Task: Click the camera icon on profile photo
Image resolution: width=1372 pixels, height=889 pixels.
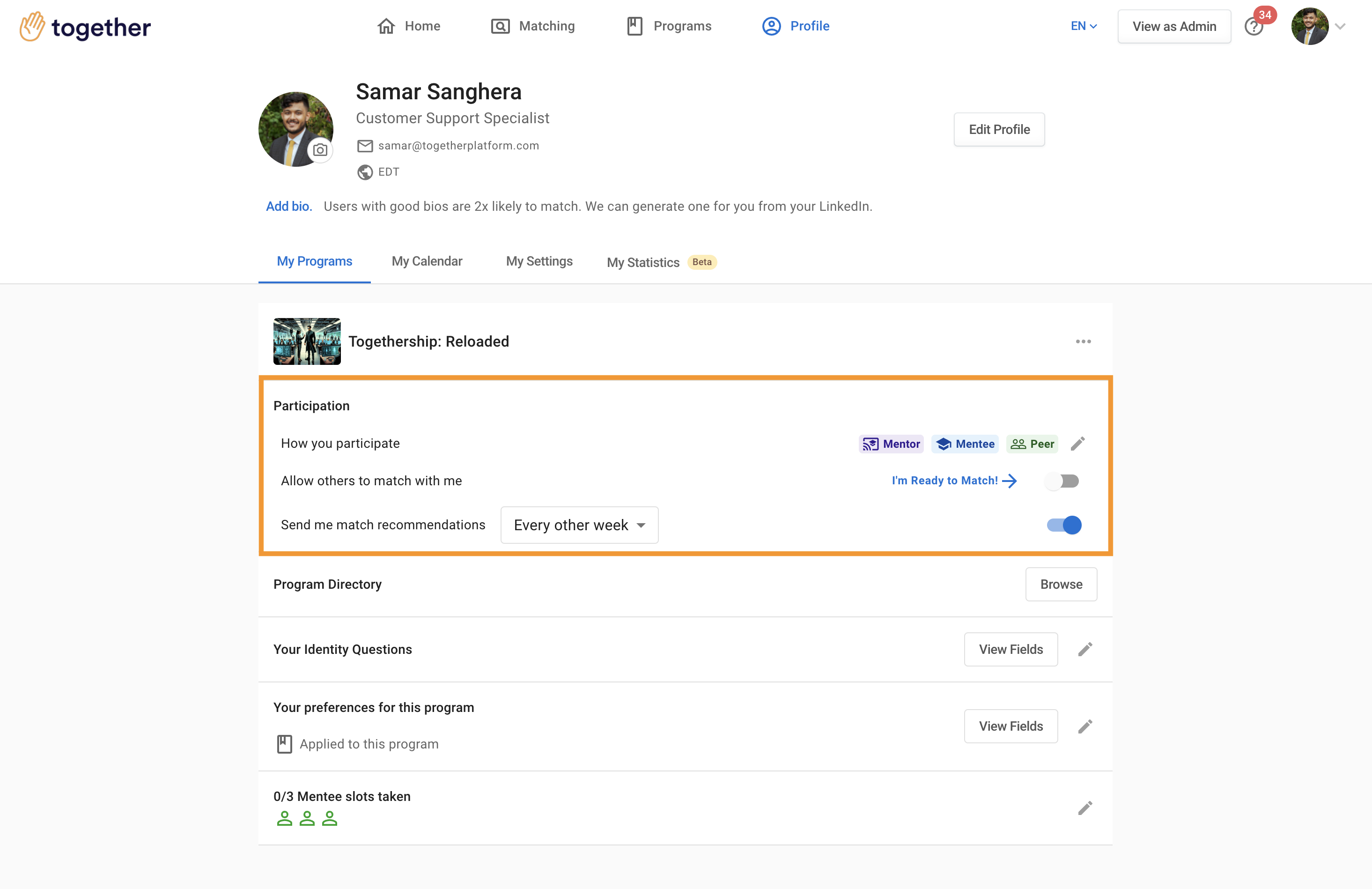Action: point(320,150)
